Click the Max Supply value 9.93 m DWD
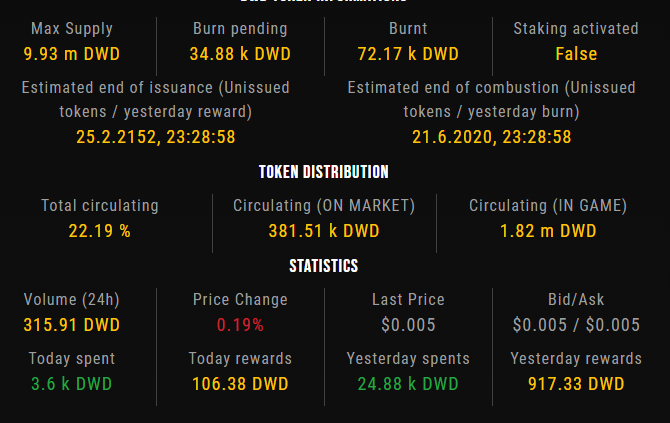 tap(72, 53)
